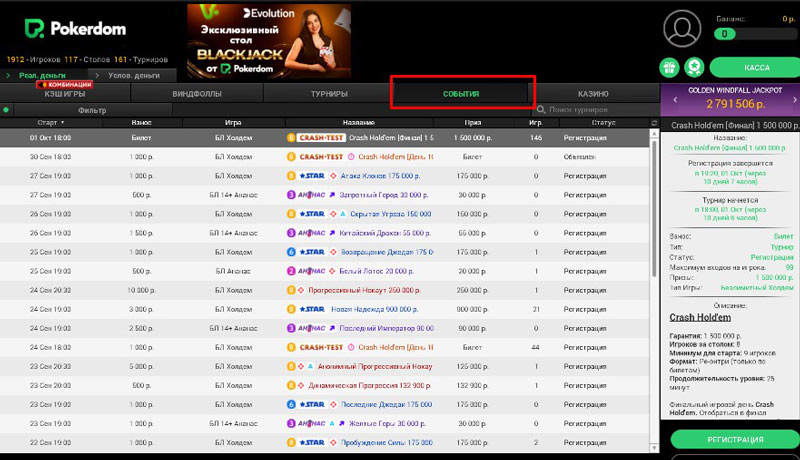Open the user profile avatar icon

(683, 28)
